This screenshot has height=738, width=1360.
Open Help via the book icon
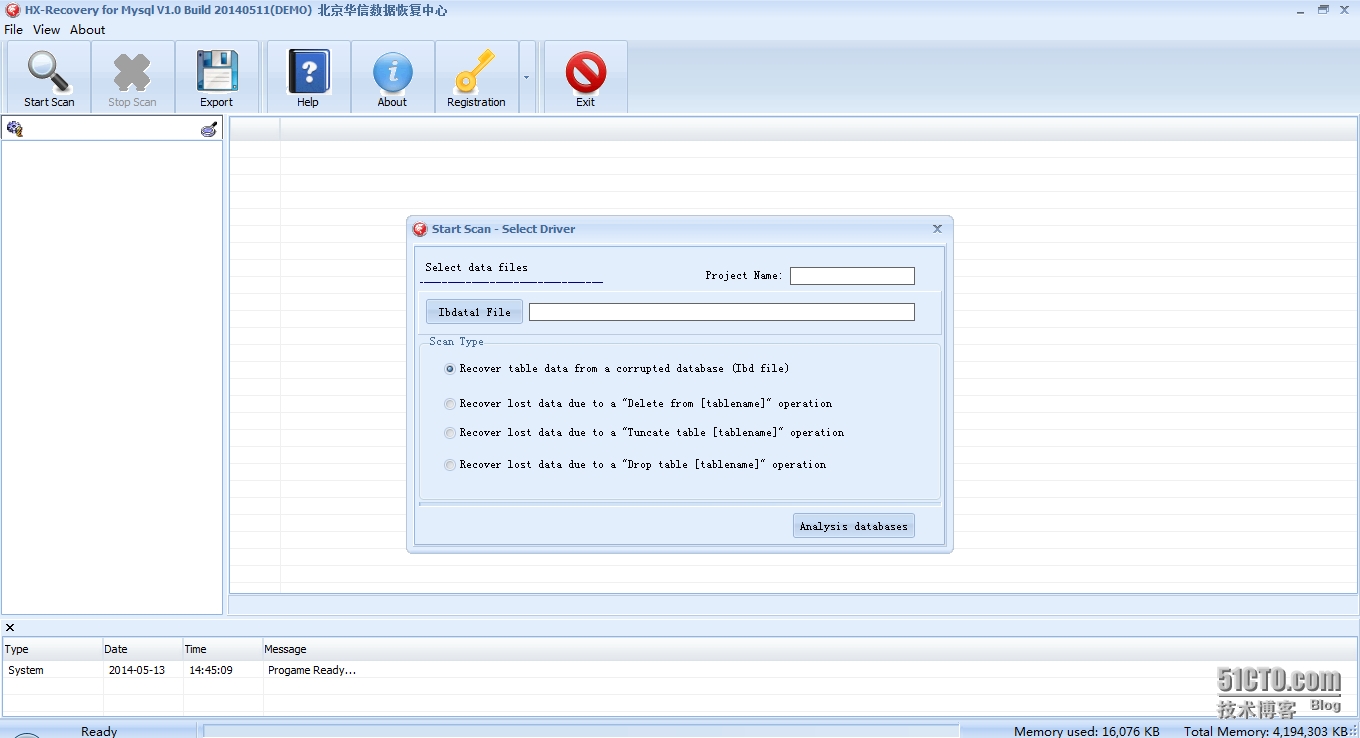308,72
